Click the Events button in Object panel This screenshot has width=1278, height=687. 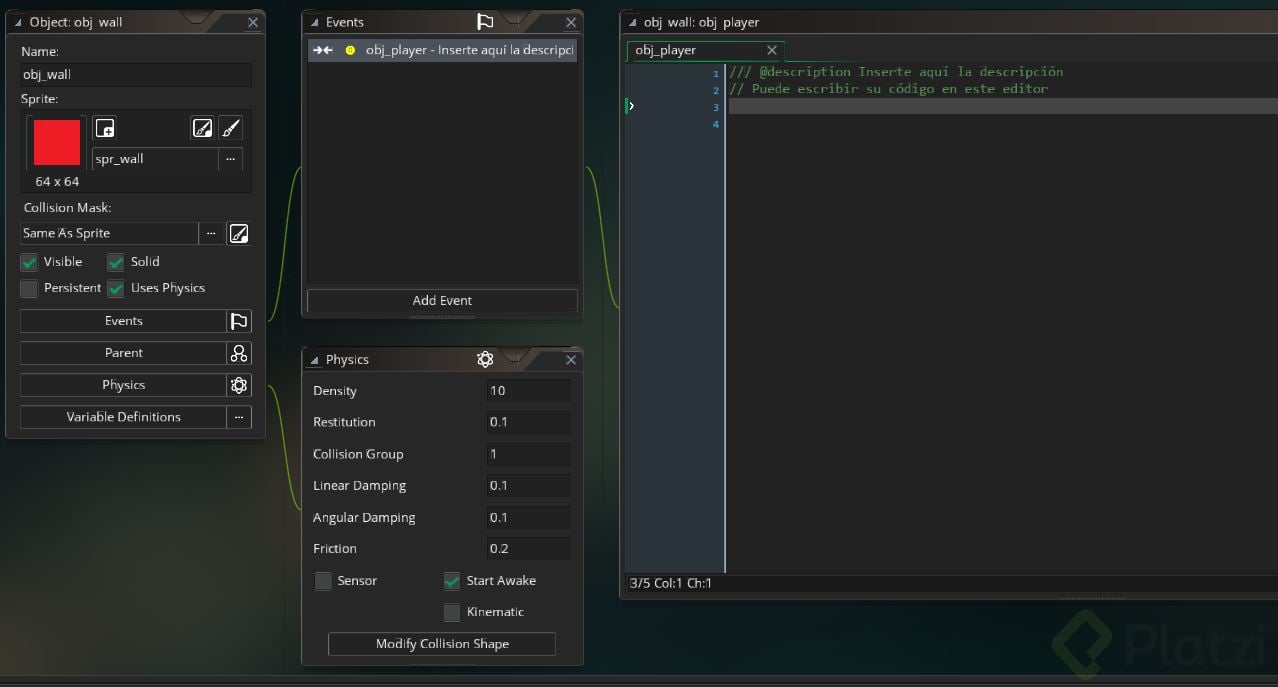[x=123, y=321]
